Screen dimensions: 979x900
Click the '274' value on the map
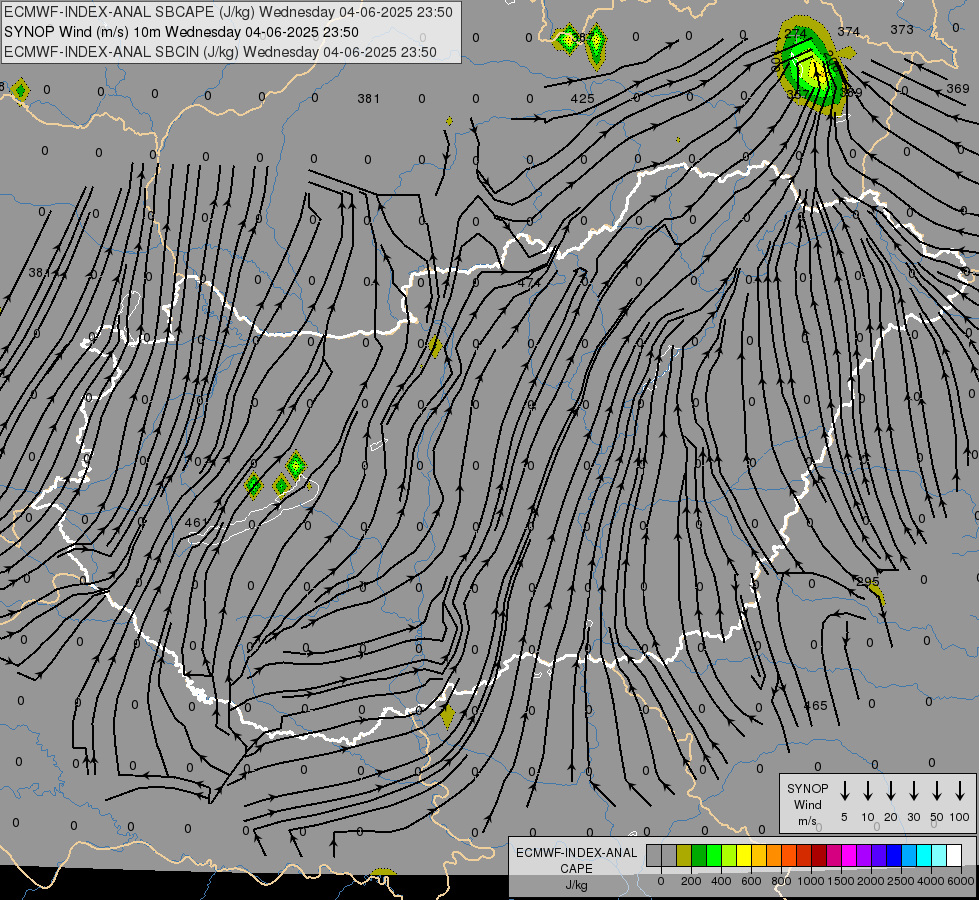click(x=796, y=33)
